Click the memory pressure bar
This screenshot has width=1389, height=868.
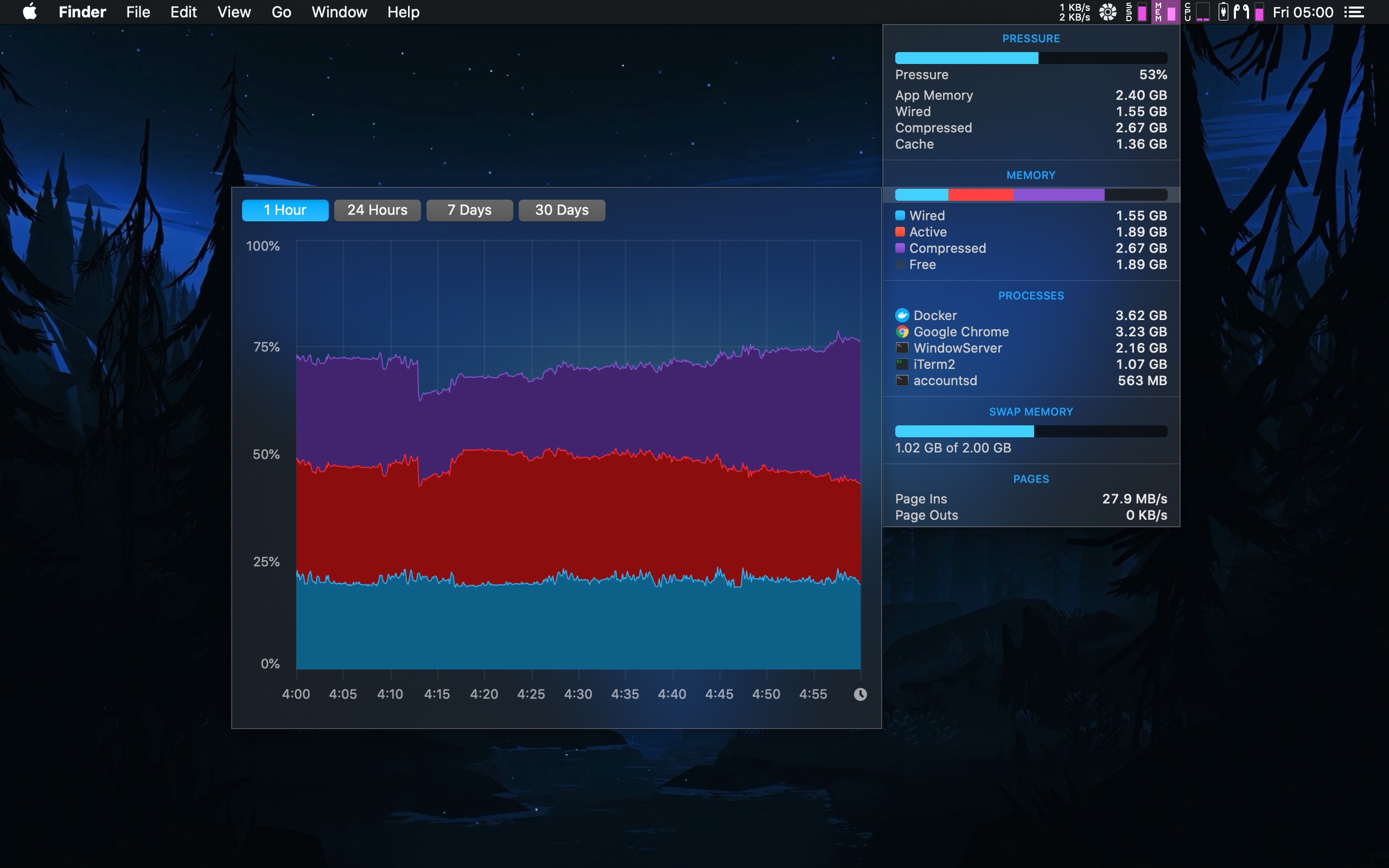coord(1030,58)
